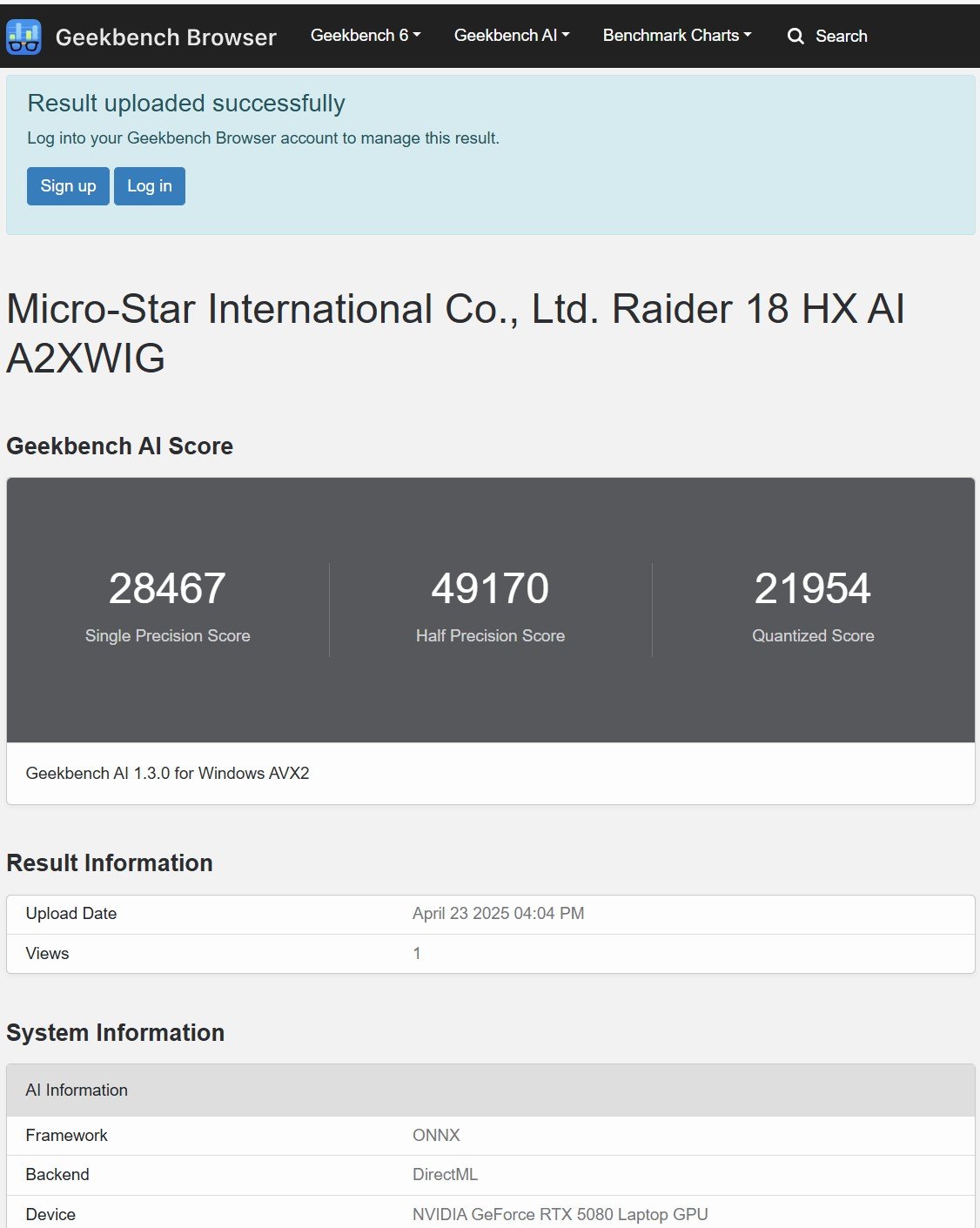The height and width of the screenshot is (1228, 980).
Task: Click the Quantized Score label
Action: pos(813,636)
